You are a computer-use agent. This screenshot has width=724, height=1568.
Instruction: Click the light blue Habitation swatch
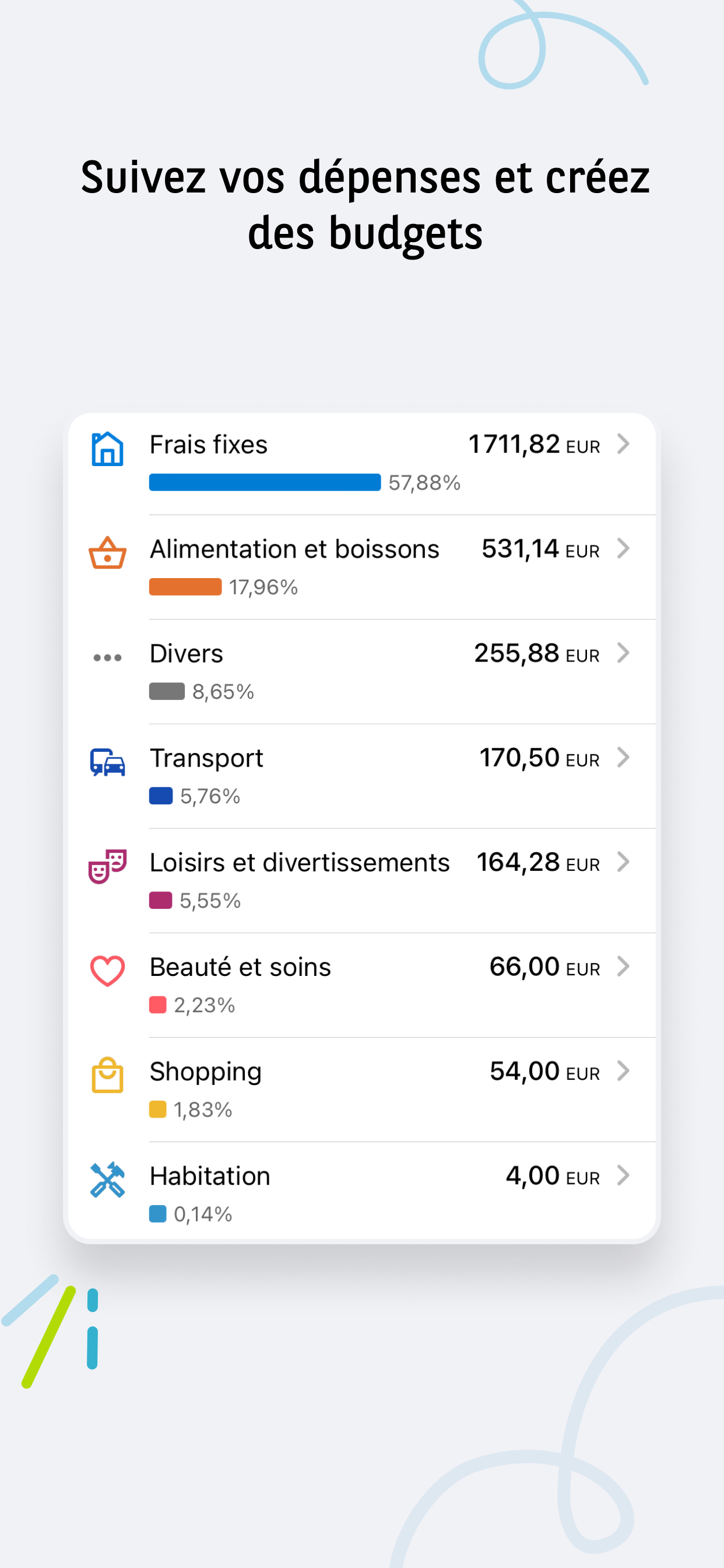[157, 1214]
